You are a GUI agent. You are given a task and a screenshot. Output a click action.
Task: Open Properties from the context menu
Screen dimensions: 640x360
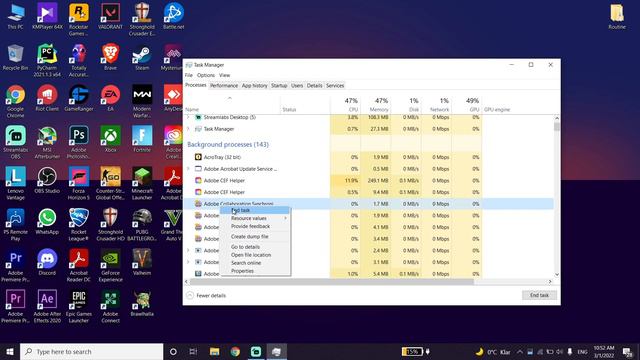point(255,271)
